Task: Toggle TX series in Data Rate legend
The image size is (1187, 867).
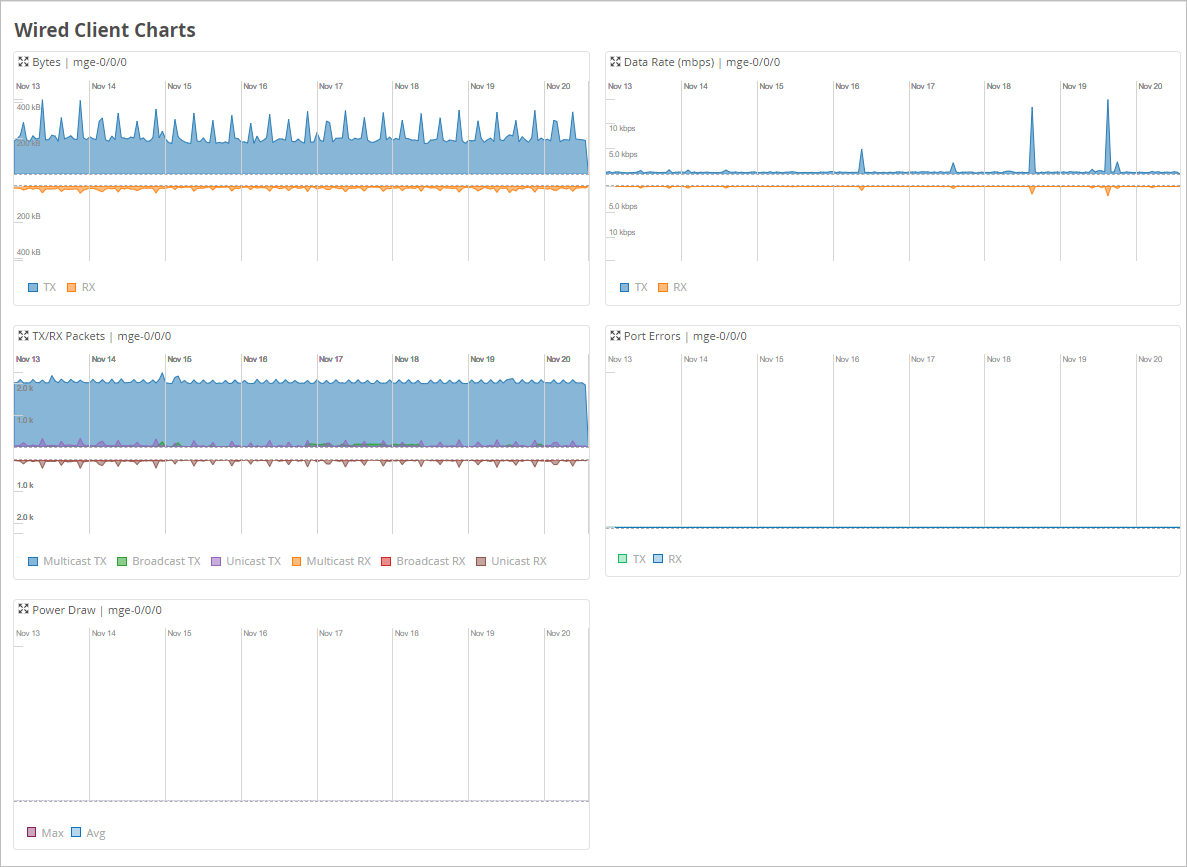Action: [634, 287]
